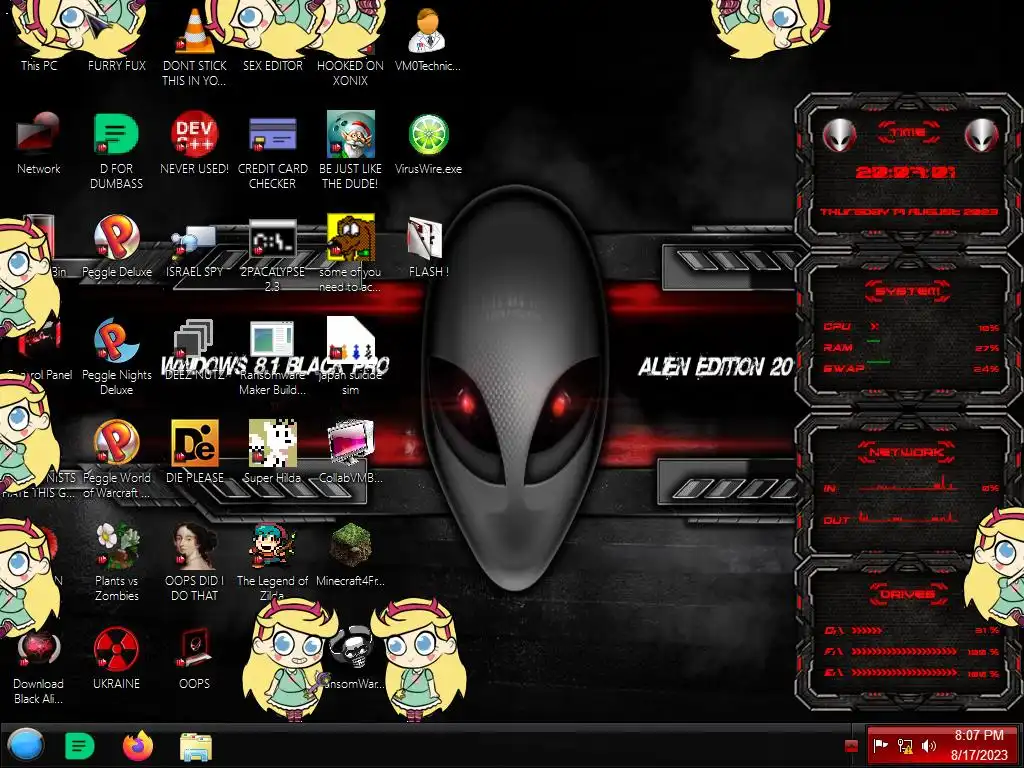This screenshot has height=768, width=1024.
Task: Click the NETWORK gadget header
Action: [x=906, y=452]
